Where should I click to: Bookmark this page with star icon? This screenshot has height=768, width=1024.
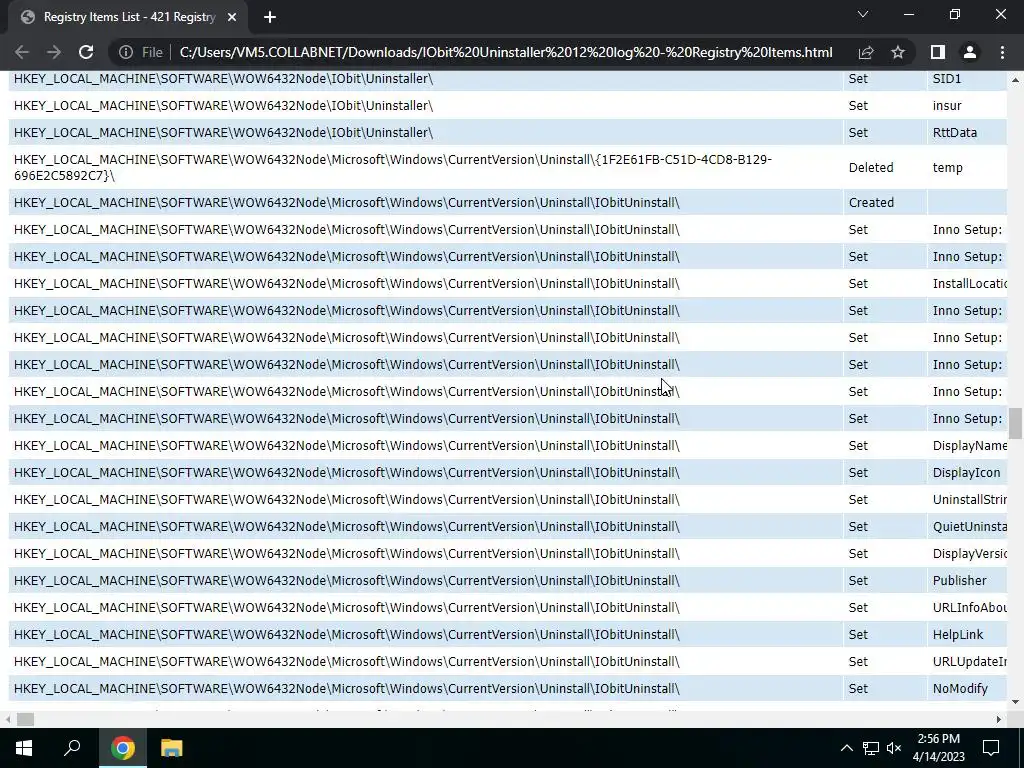898,52
